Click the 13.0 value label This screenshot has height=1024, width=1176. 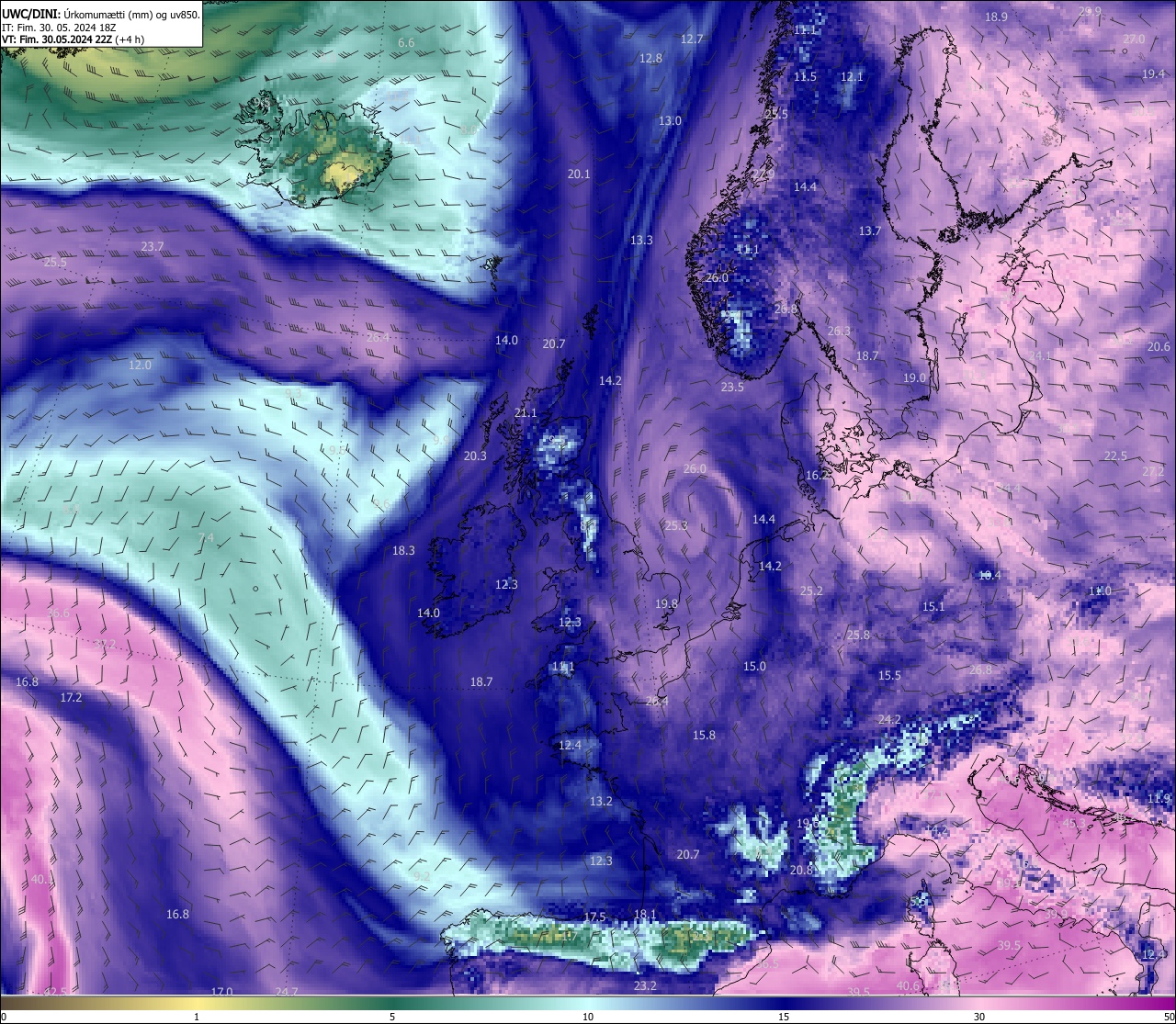(x=670, y=121)
